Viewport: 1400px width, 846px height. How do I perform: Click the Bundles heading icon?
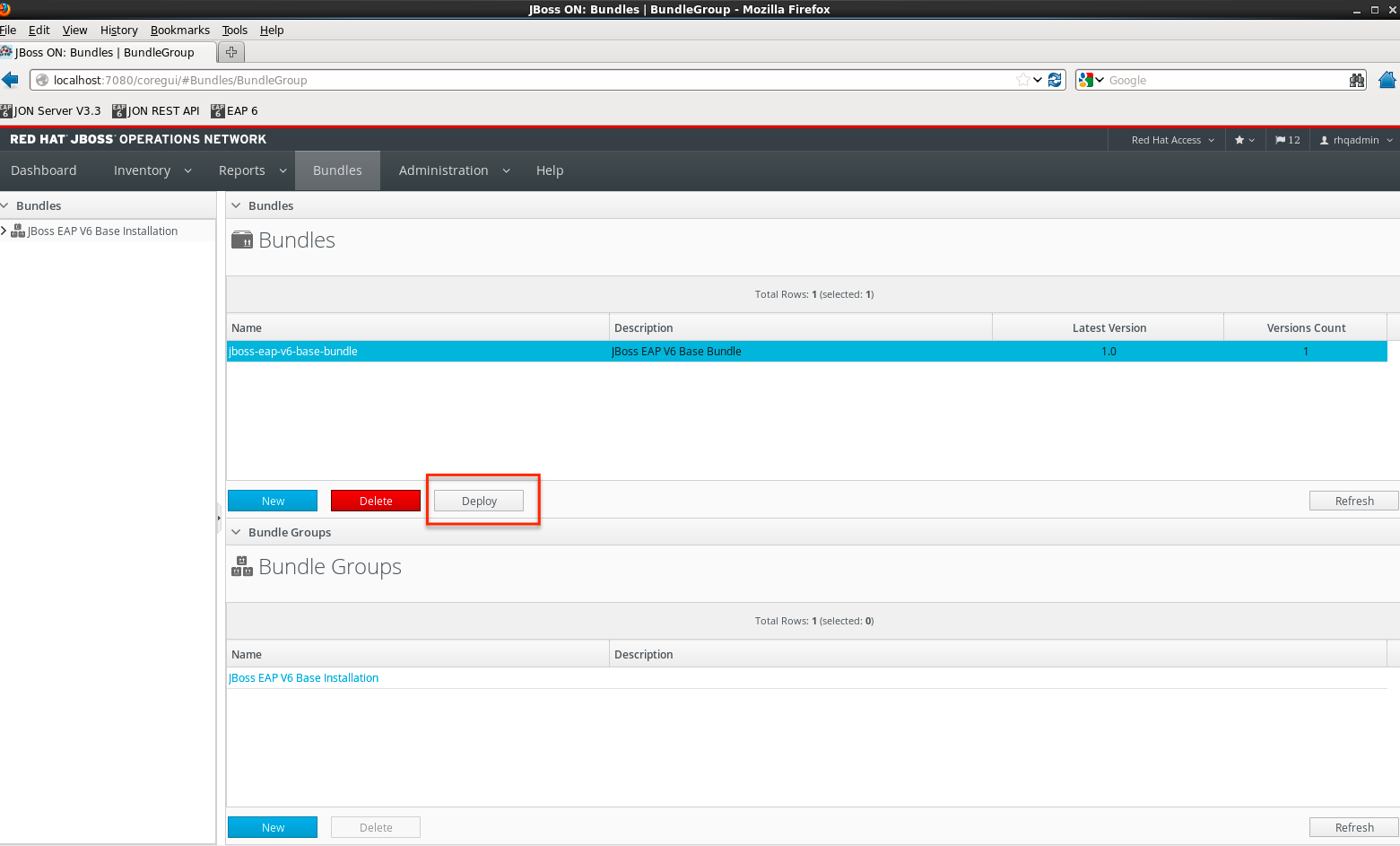[x=242, y=240]
